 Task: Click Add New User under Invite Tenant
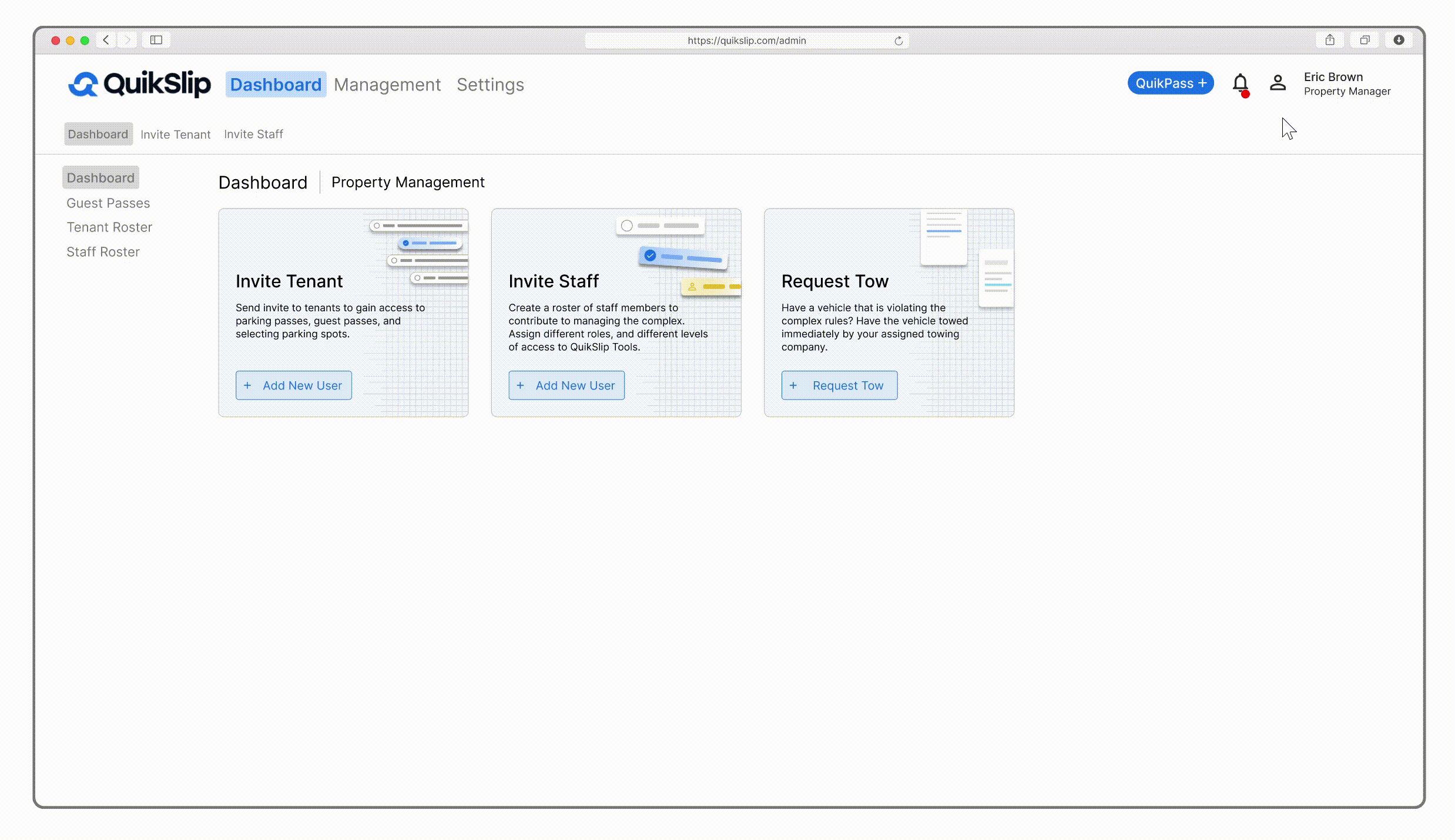[294, 385]
